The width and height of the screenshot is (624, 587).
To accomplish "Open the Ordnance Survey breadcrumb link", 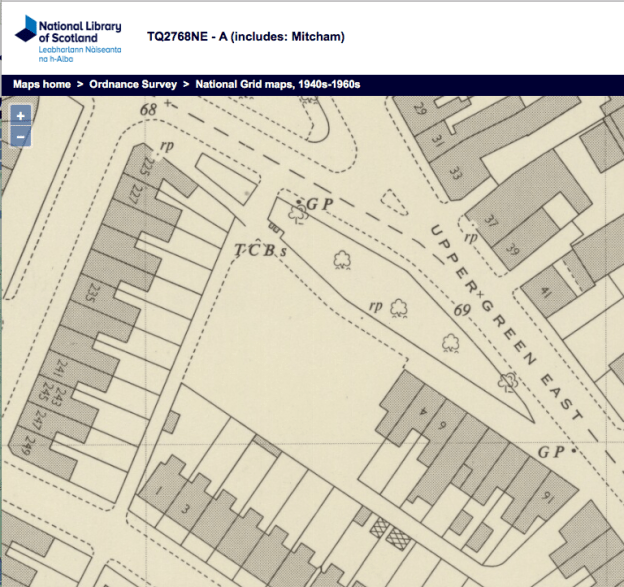I will click(133, 85).
